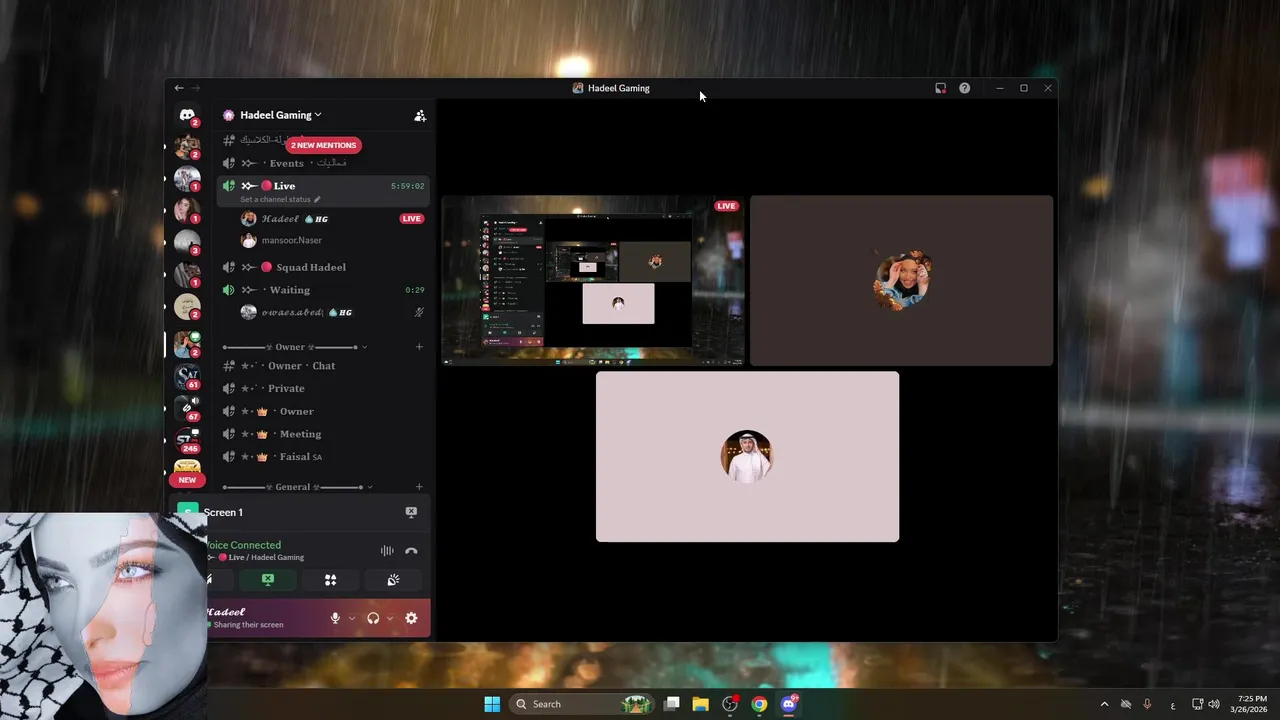Click the invite members icon
The height and width of the screenshot is (720, 1280).
point(420,116)
